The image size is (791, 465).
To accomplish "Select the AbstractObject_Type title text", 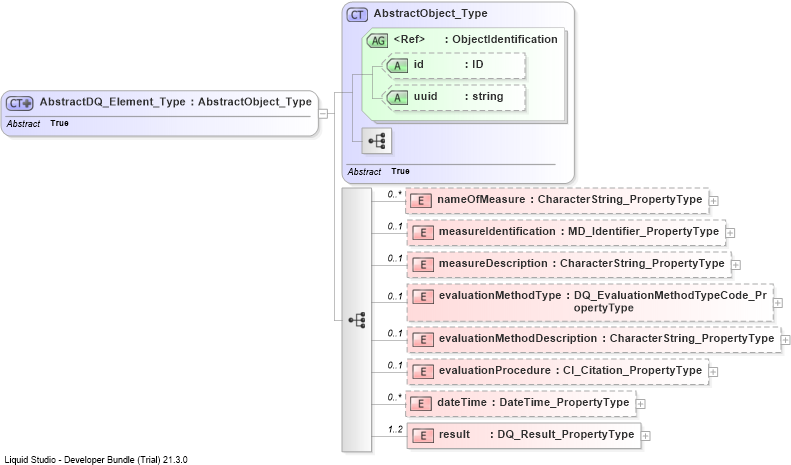I will 430,14.
